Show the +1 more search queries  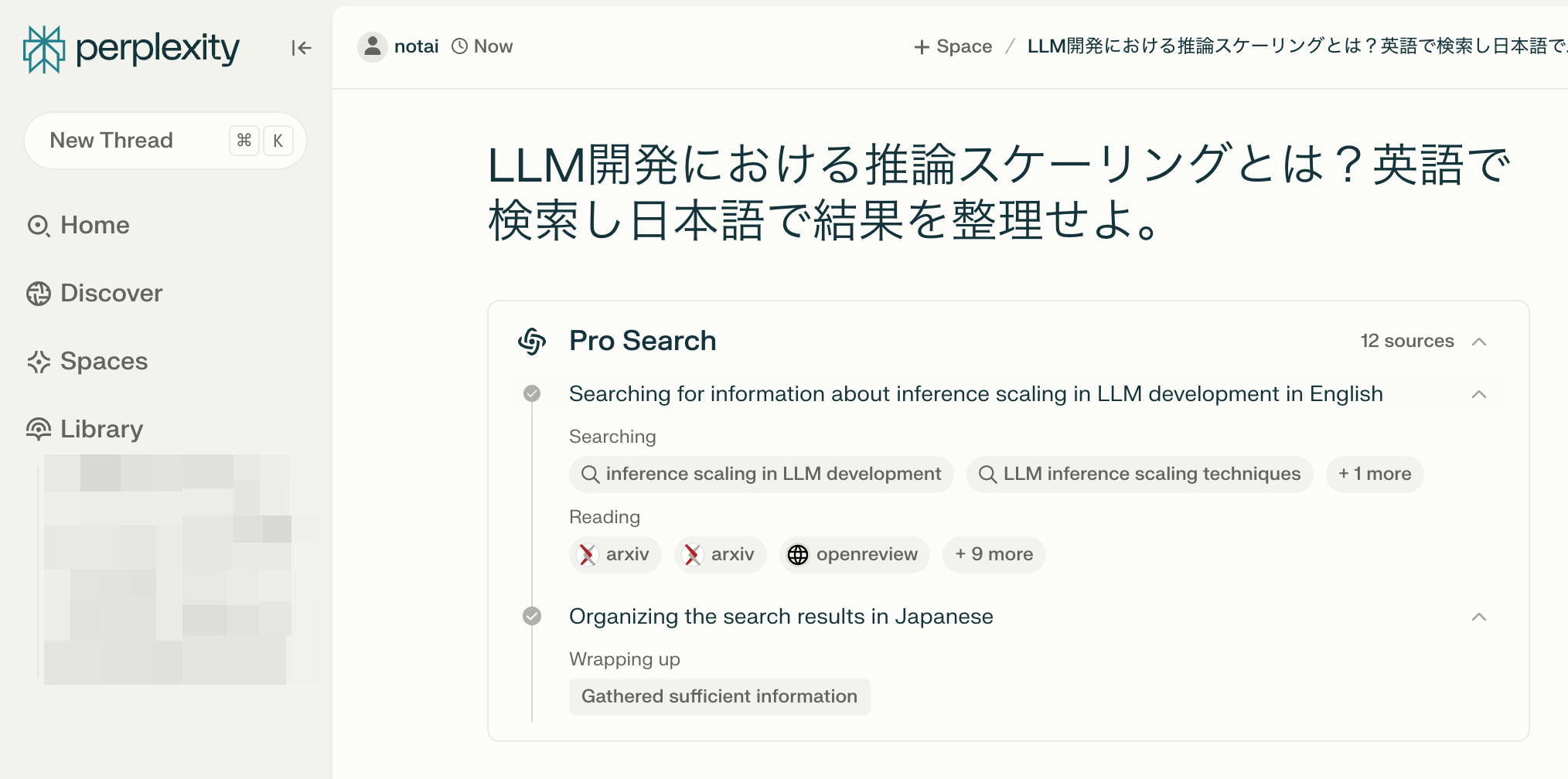[1374, 474]
